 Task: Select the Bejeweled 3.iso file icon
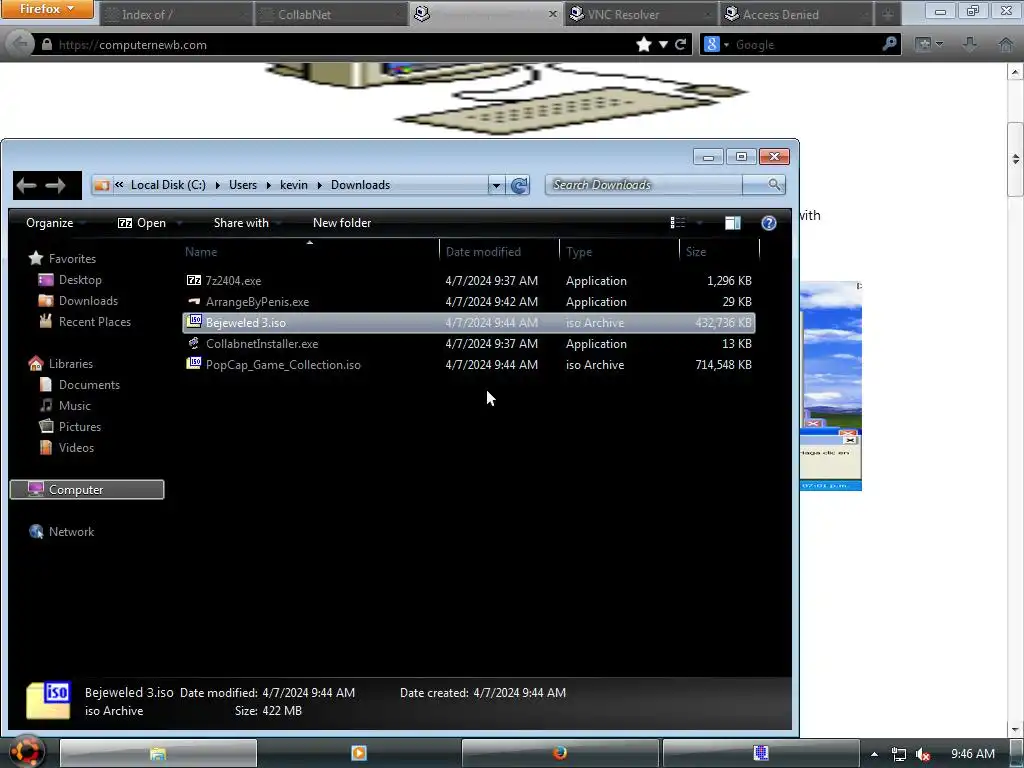coord(194,321)
